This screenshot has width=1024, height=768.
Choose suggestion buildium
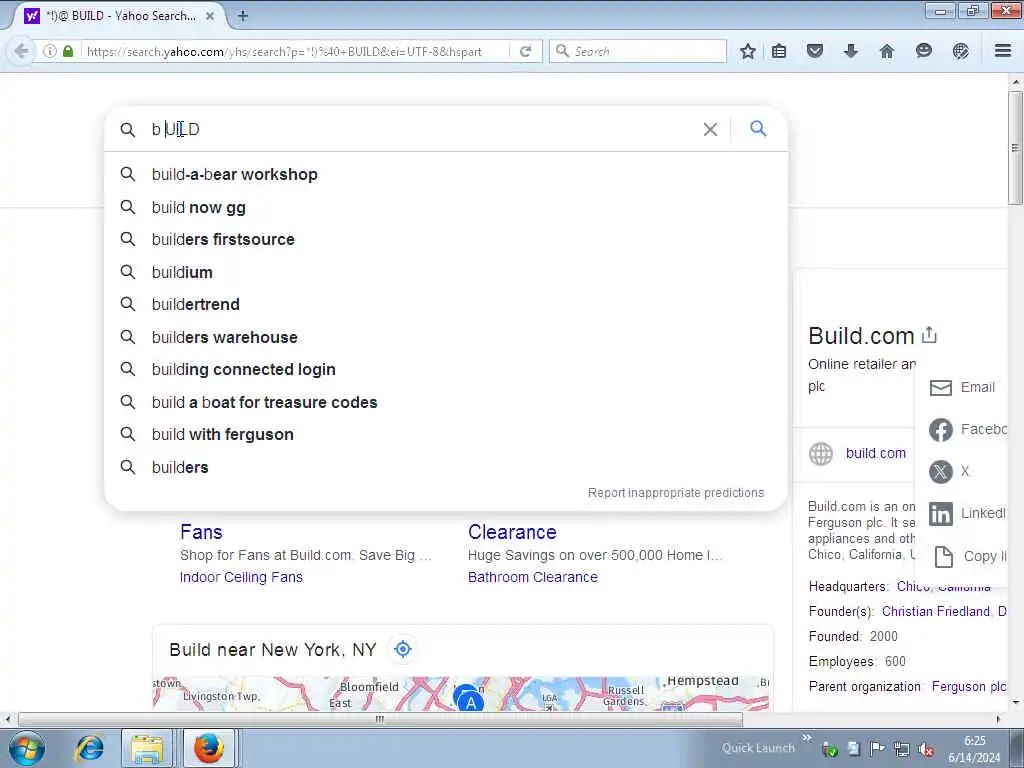click(x=446, y=272)
